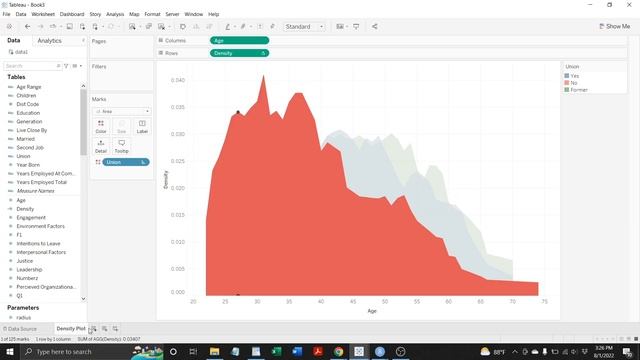The width and height of the screenshot is (640, 360).
Task: Select the Education field
Action: [28, 113]
